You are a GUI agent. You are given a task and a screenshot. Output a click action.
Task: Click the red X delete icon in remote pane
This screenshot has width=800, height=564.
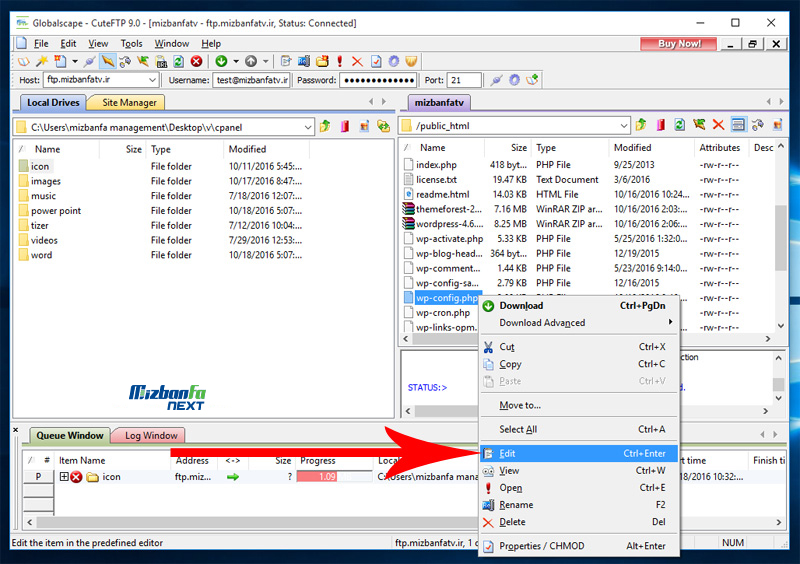tap(718, 126)
